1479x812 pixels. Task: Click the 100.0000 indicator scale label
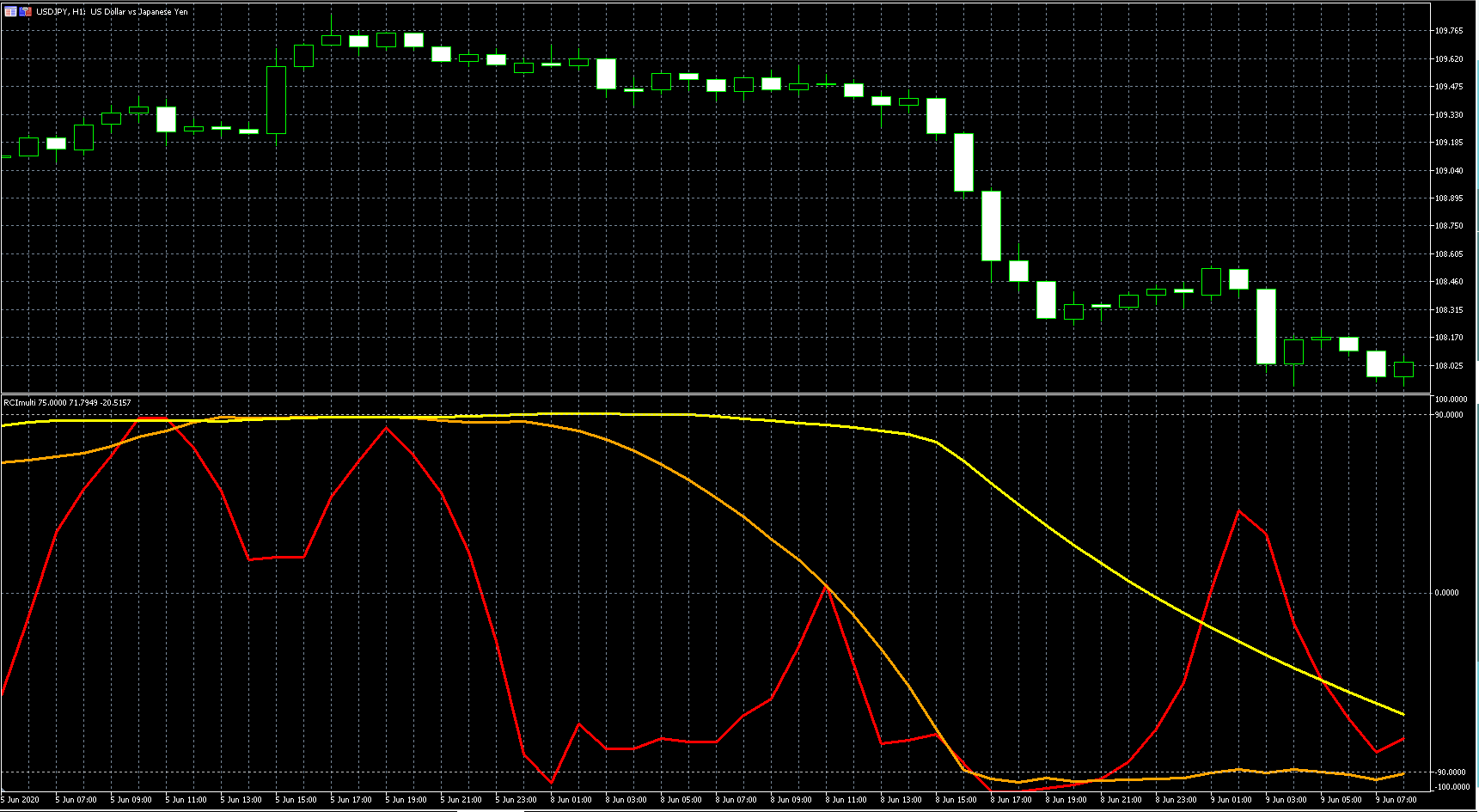1451,400
